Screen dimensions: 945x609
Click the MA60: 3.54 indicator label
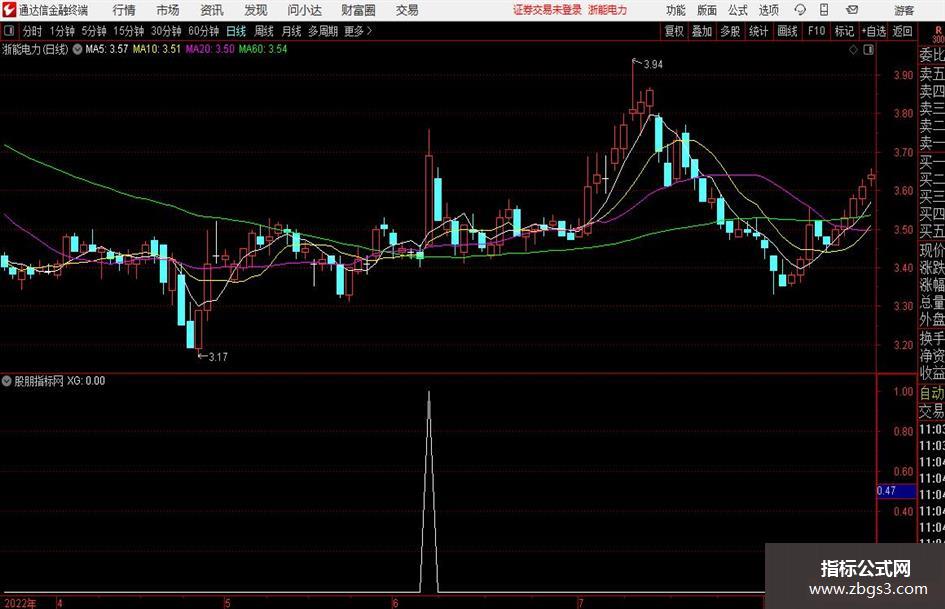coord(263,49)
